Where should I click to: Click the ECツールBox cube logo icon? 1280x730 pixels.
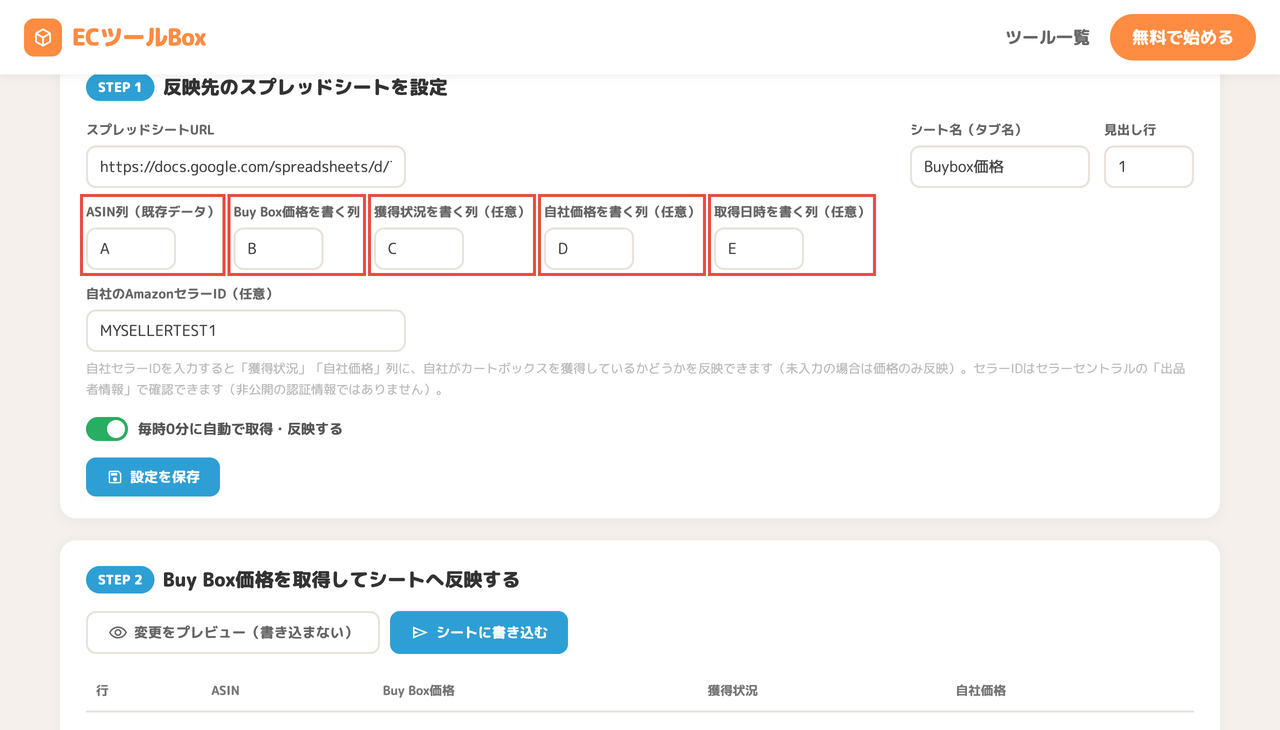coord(43,38)
